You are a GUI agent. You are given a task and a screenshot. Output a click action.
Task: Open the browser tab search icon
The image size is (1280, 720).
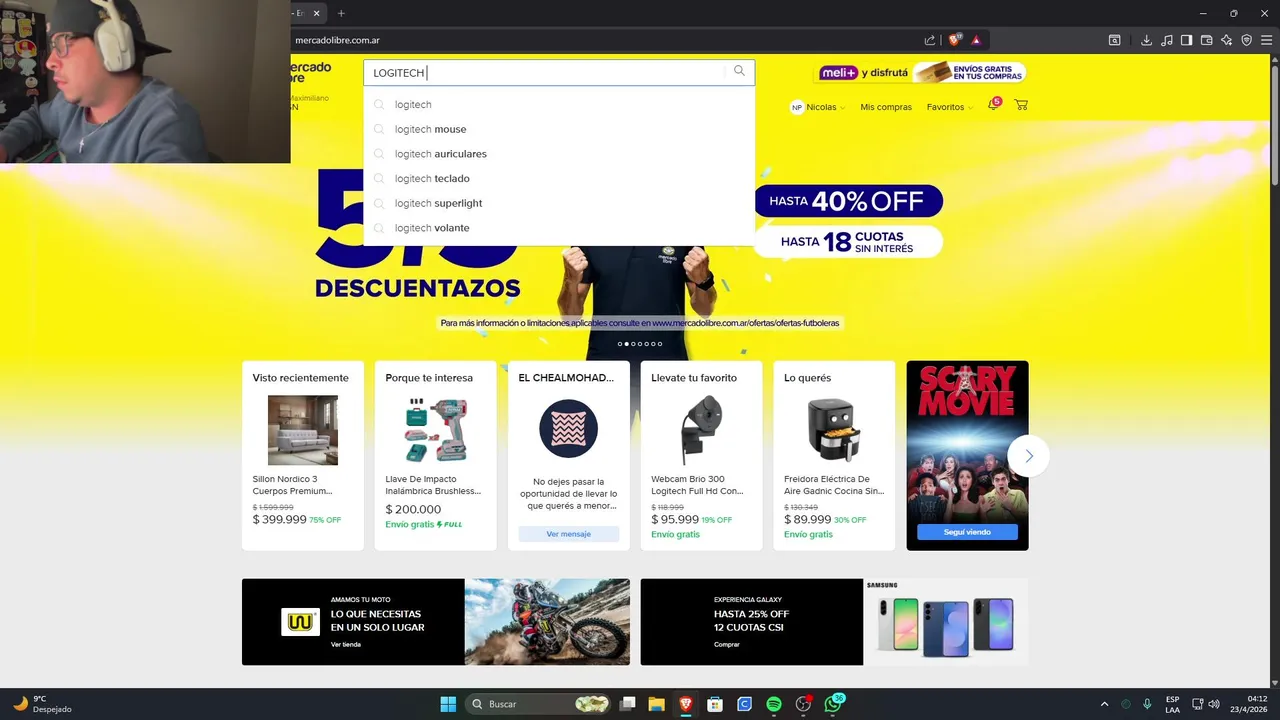1114,40
